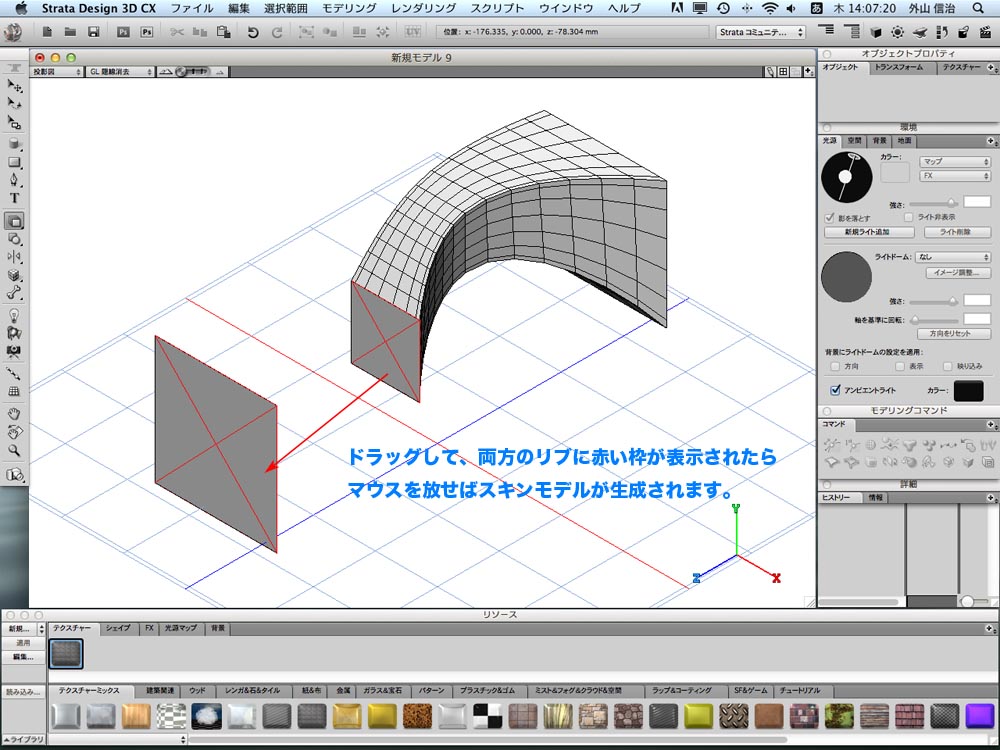Toggle the アンビエントライト checkbox

(x=835, y=390)
